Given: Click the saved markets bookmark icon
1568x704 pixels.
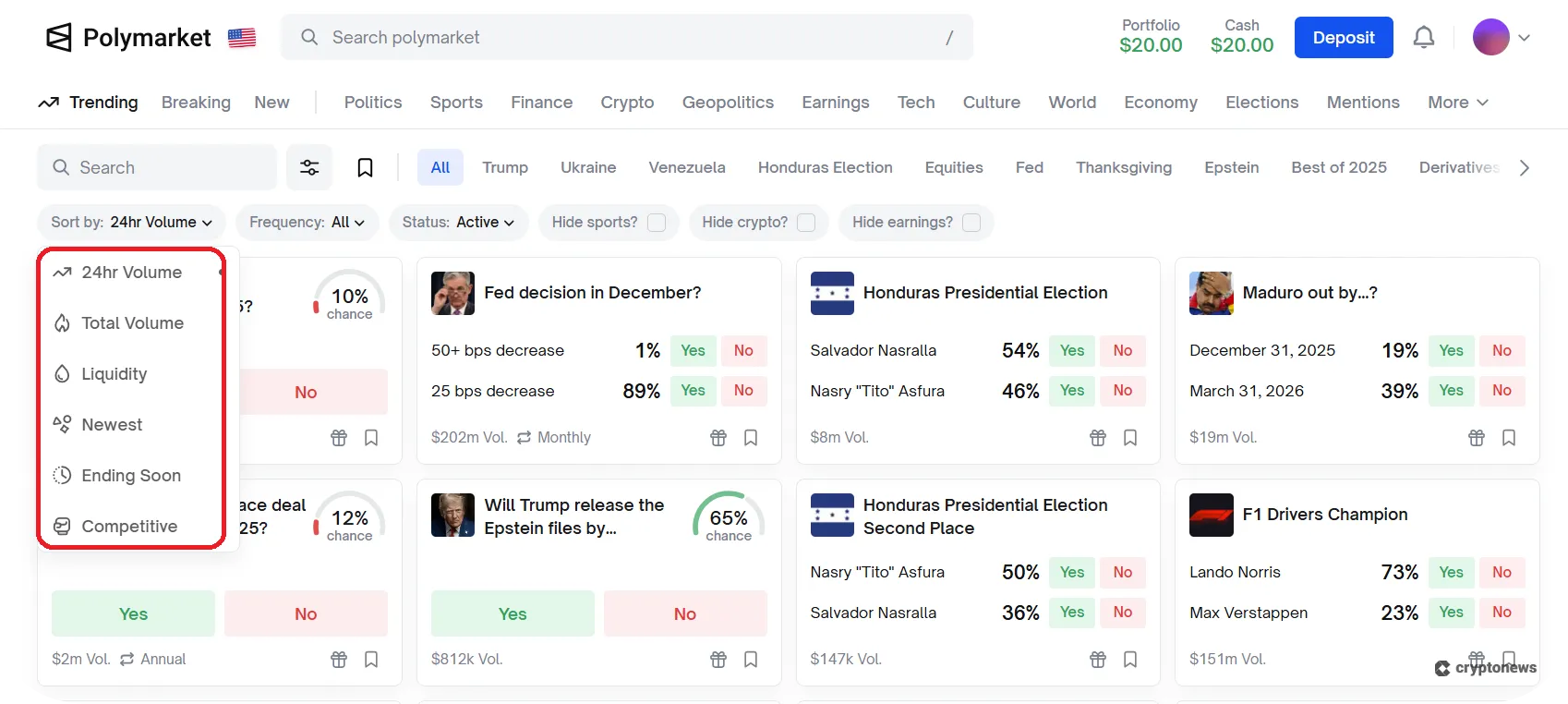Looking at the screenshot, I should pos(365,167).
